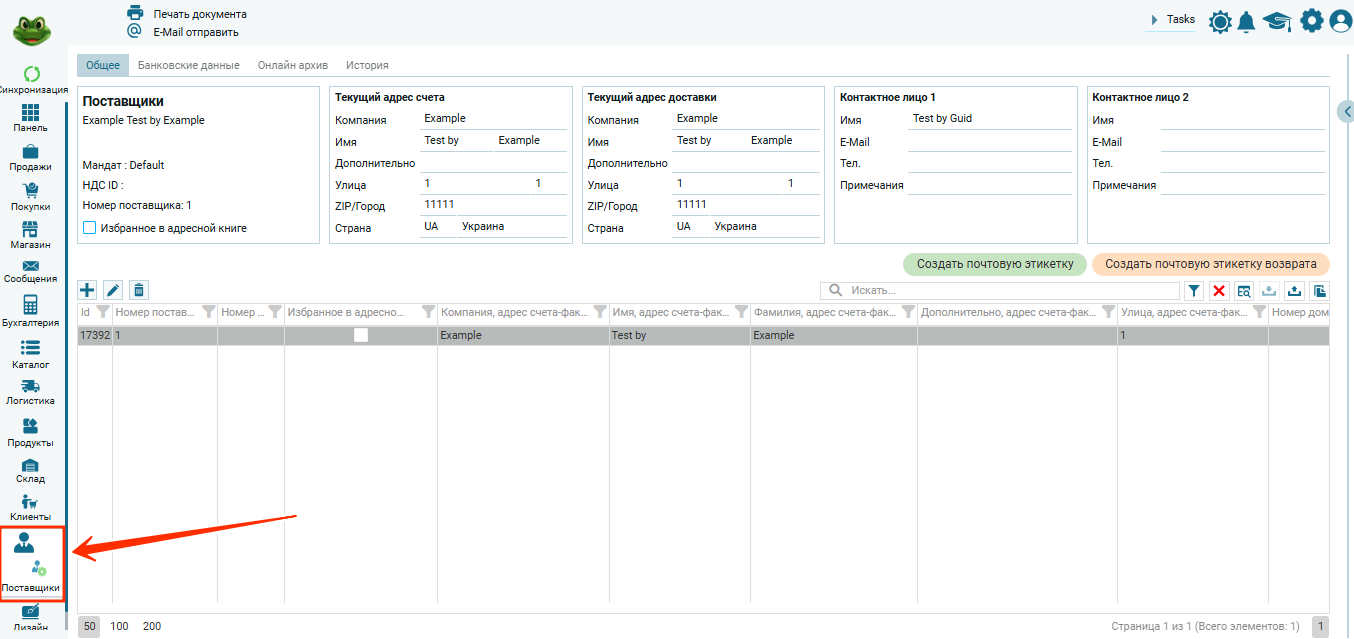The image size is (1354, 639).
Task: Click Создать почтовую этикетку возврата button
Action: pos(1210,264)
